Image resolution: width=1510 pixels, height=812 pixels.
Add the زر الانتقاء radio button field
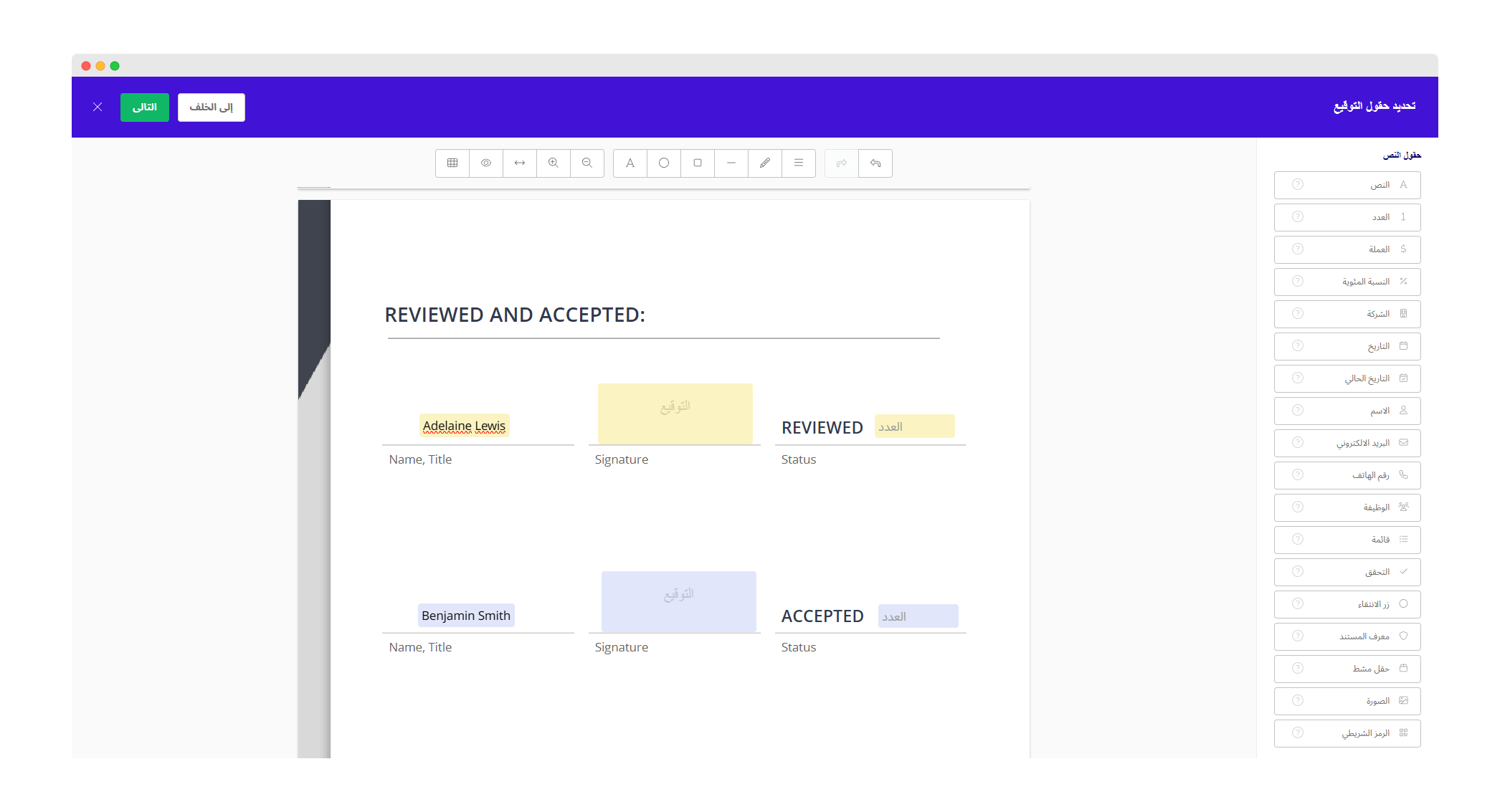coord(1347,604)
